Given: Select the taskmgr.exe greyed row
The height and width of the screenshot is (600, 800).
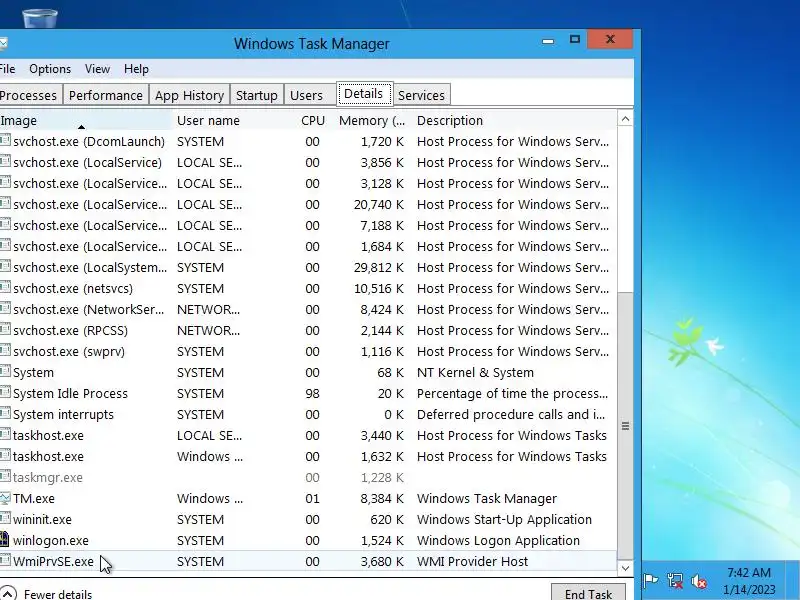Looking at the screenshot, I should click(308, 477).
